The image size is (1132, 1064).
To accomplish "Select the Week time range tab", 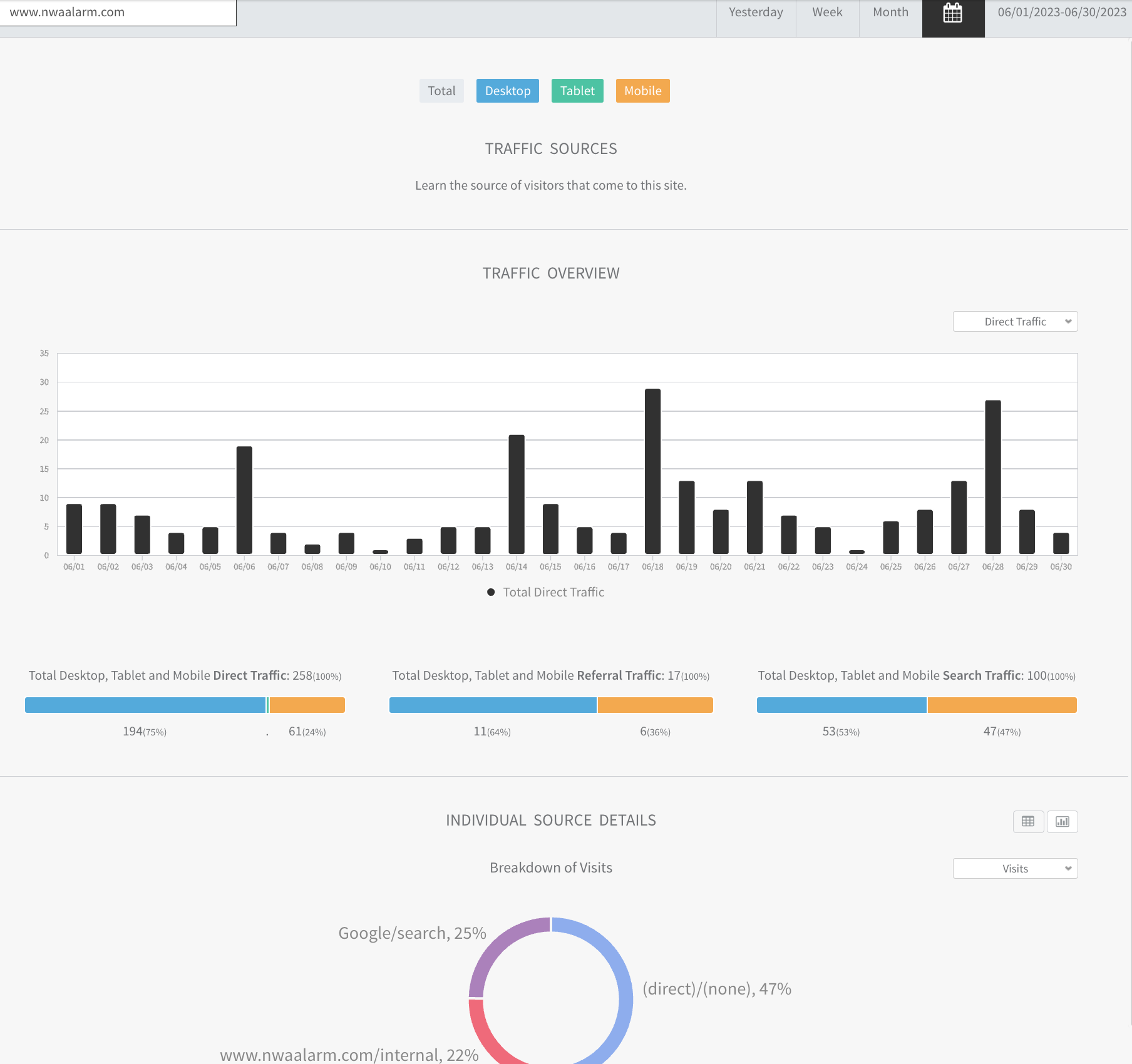I will [x=827, y=13].
